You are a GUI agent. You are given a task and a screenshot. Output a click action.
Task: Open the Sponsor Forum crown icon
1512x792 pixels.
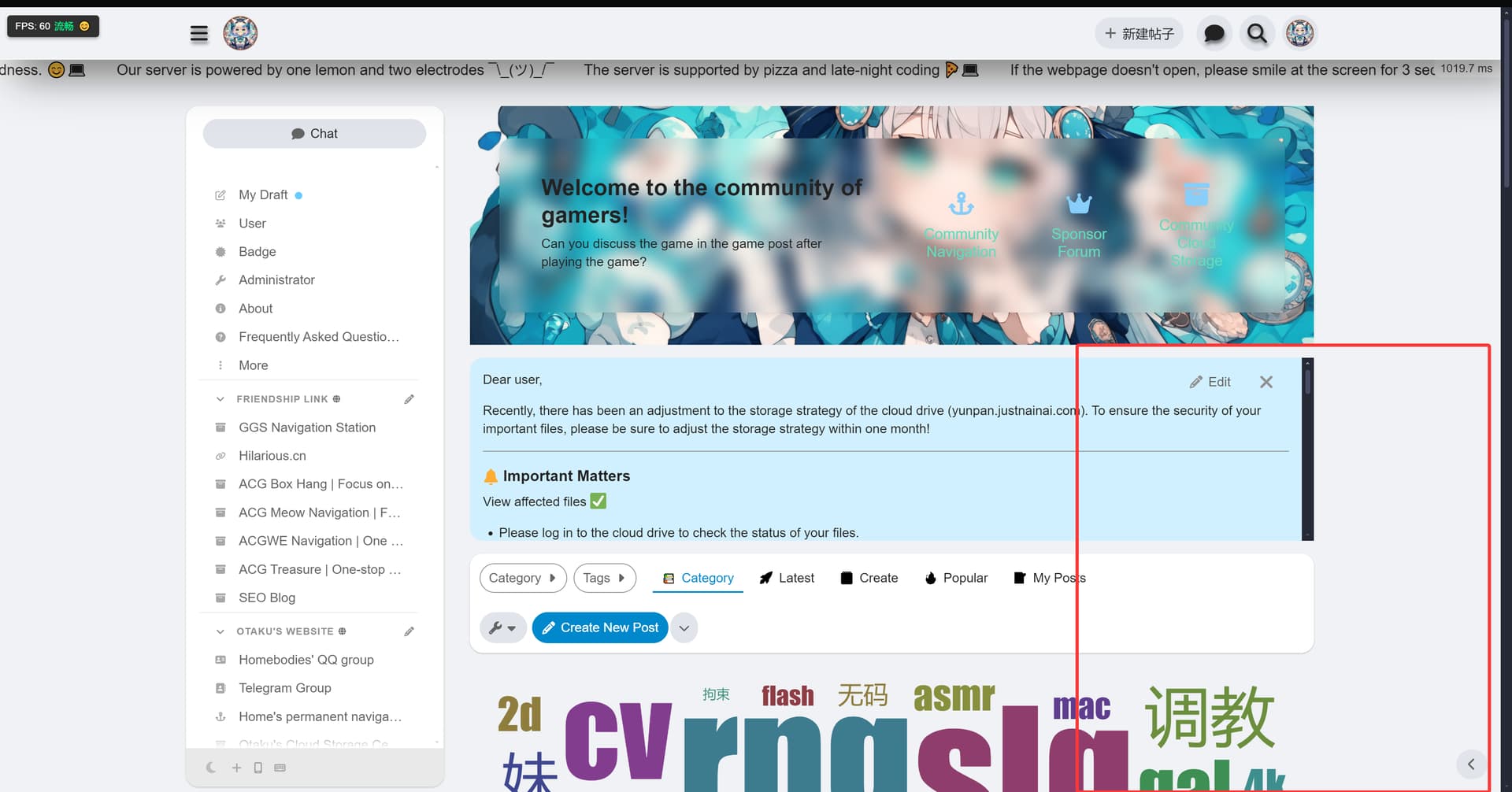pyautogui.click(x=1078, y=204)
